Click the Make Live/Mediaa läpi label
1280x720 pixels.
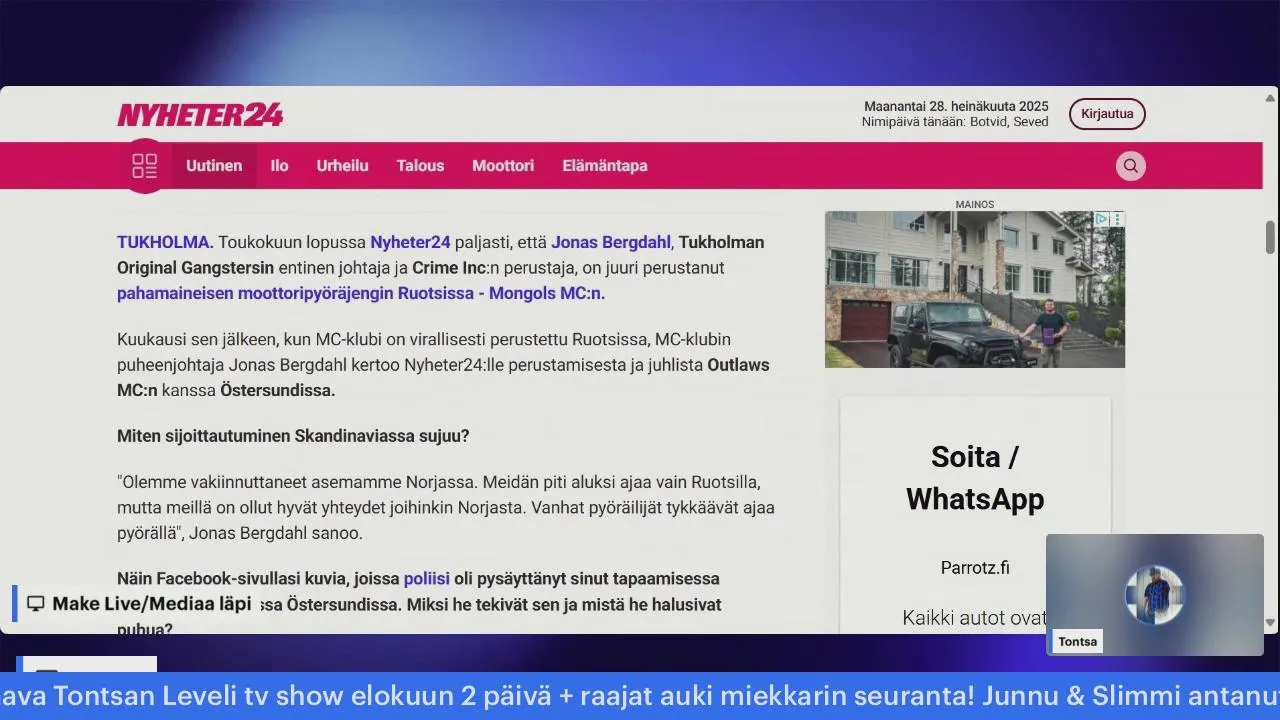coord(151,604)
